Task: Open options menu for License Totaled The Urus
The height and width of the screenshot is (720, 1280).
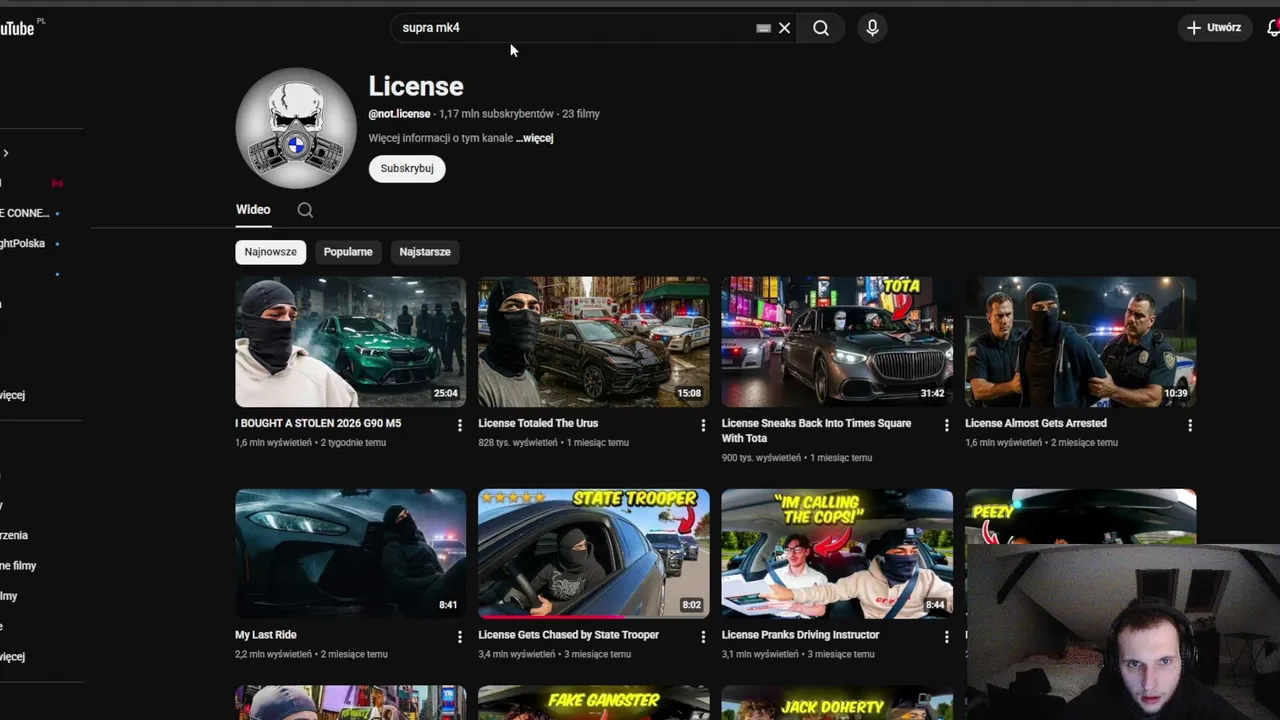Action: (703, 426)
